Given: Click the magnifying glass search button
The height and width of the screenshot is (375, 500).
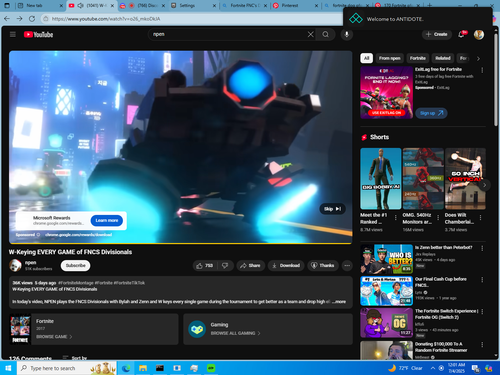Looking at the screenshot, I should [x=326, y=34].
